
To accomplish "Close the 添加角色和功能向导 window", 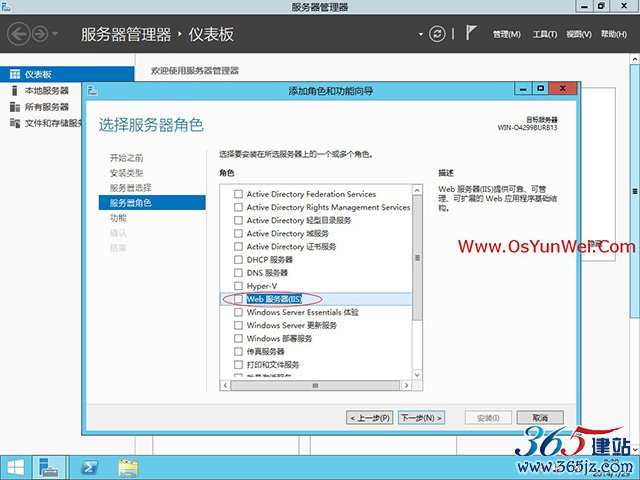I will (x=563, y=89).
